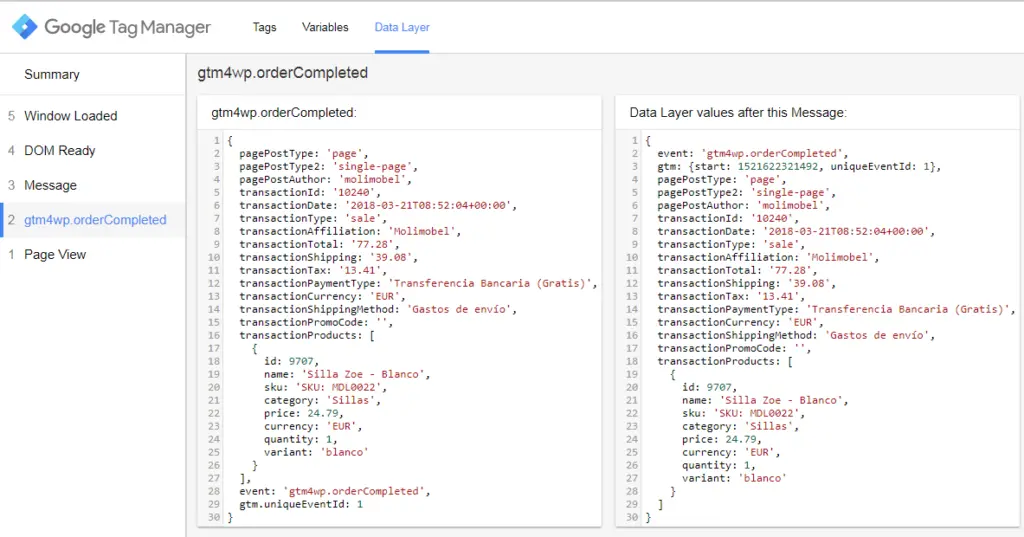Select the Data Layer tab

402,27
